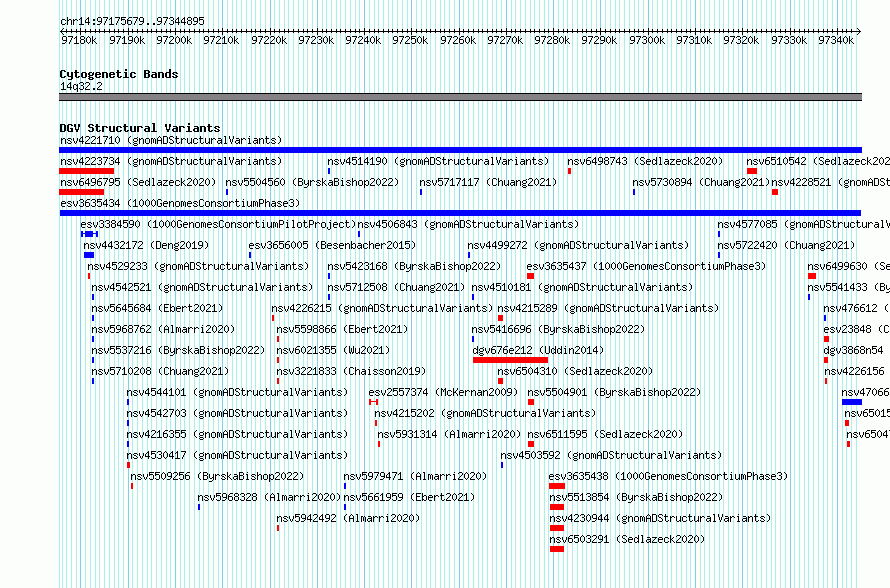Open variant nsv5712508 (Chuang2021)
890x588 pixels.
coord(396,287)
